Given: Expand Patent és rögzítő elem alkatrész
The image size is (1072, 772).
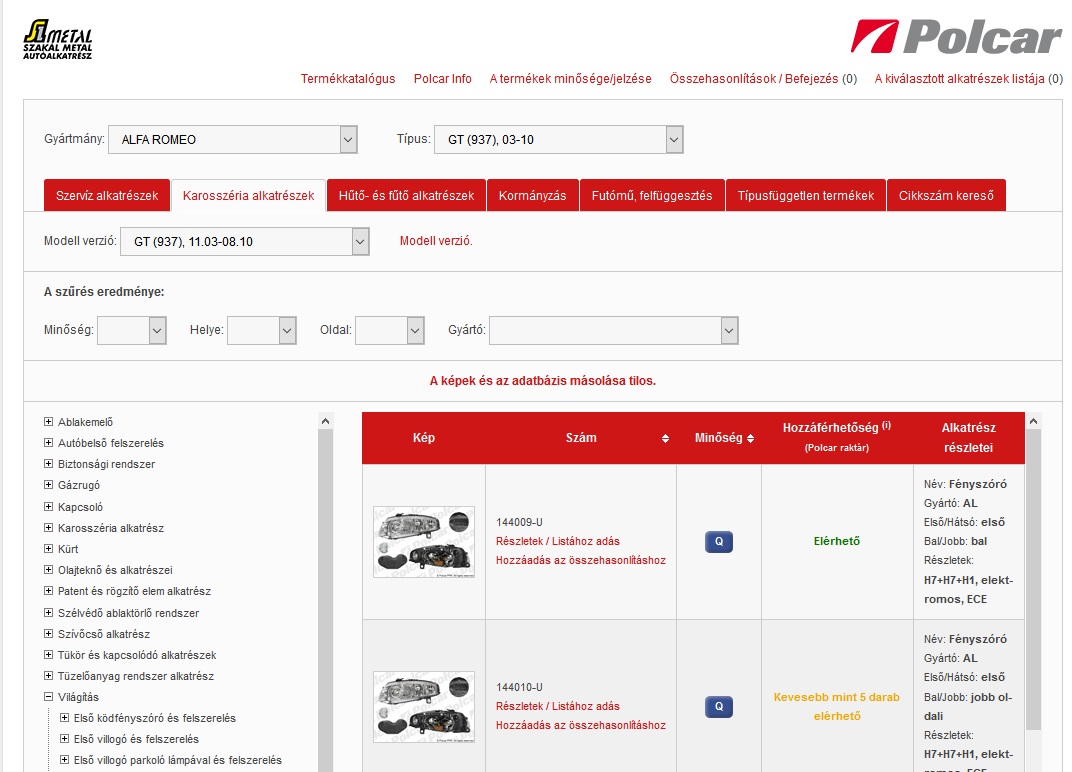Looking at the screenshot, I should pos(49,591).
